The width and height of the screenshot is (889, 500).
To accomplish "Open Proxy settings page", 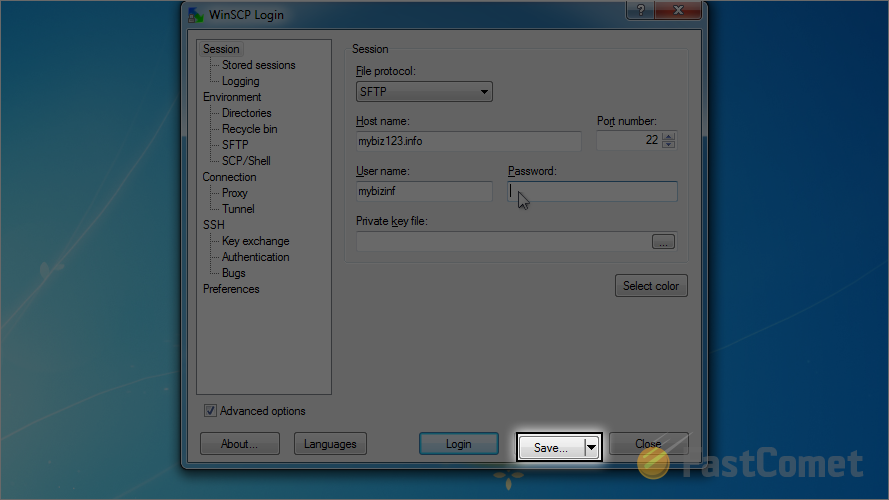I will point(235,193).
